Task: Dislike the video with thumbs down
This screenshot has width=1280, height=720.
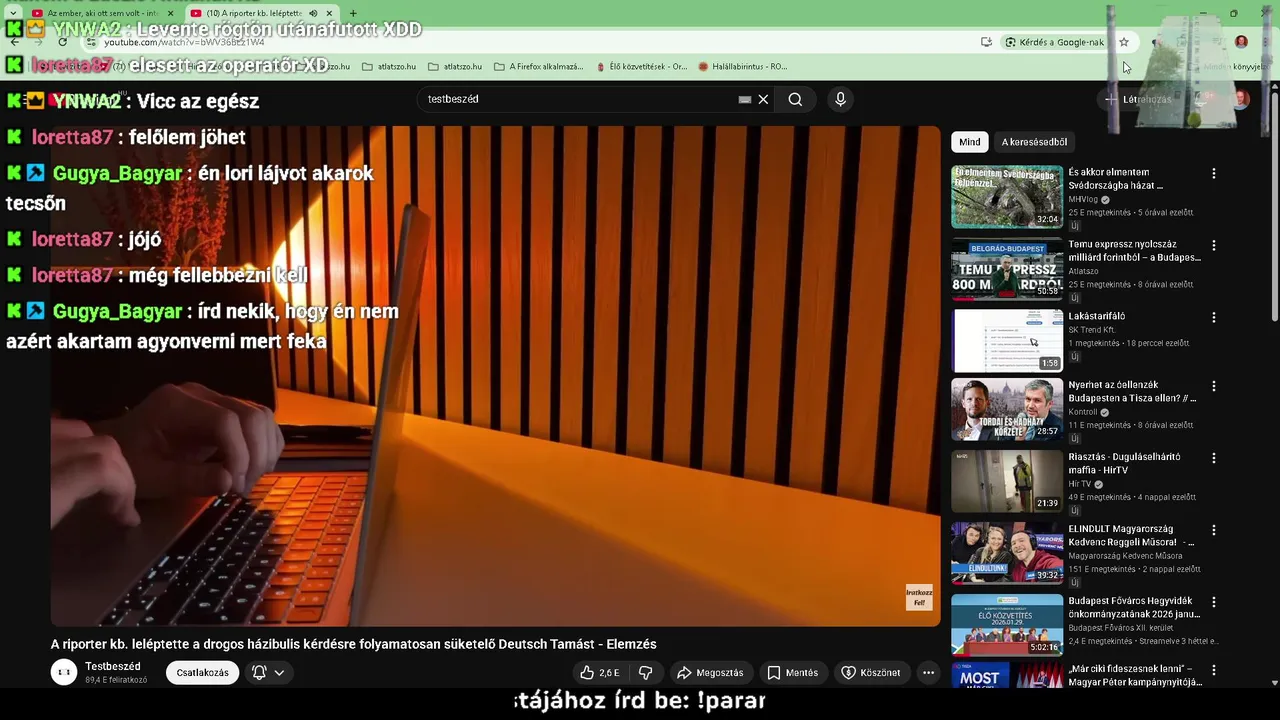Action: click(x=646, y=673)
